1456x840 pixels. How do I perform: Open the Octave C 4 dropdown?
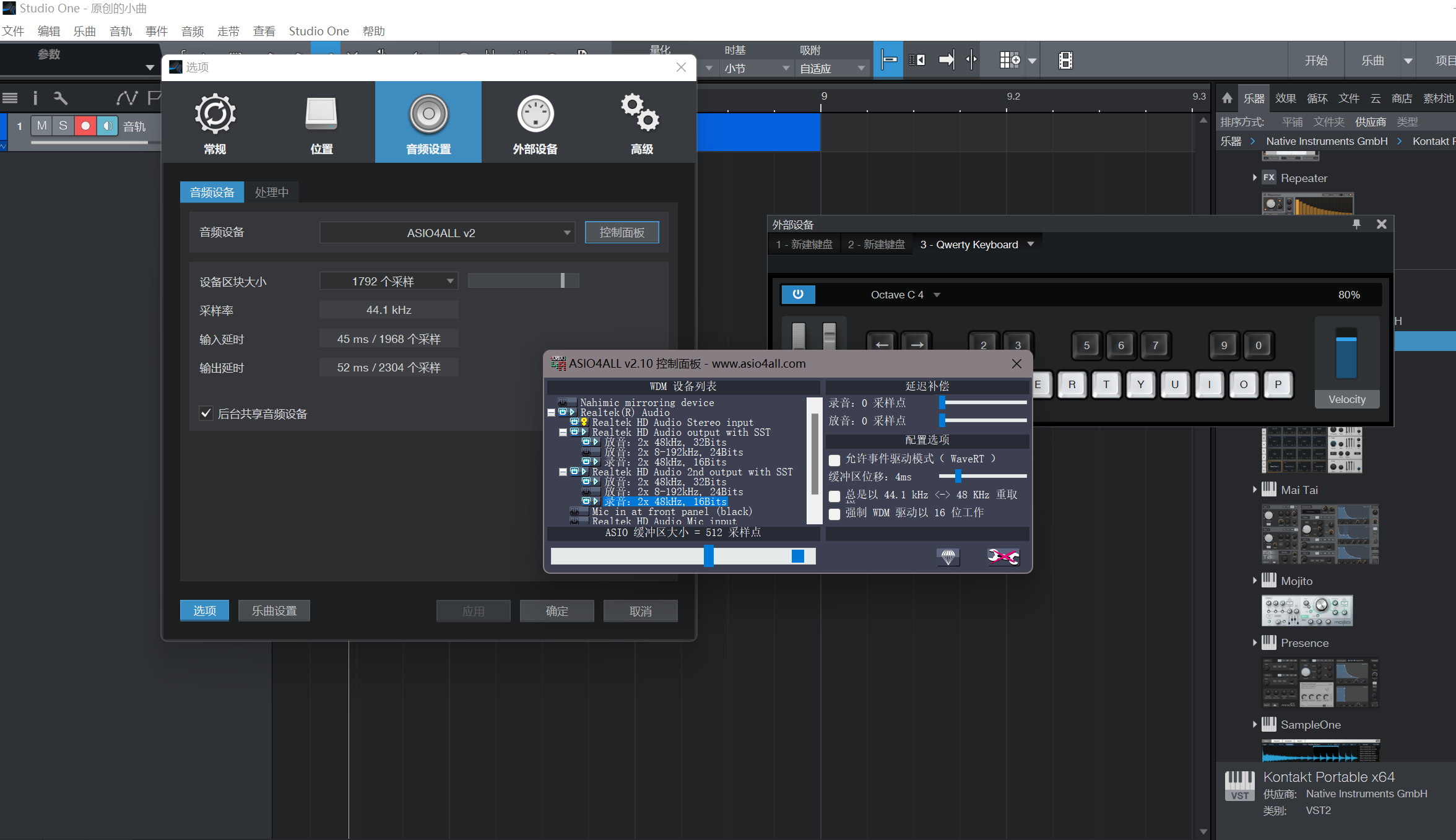[x=904, y=295]
